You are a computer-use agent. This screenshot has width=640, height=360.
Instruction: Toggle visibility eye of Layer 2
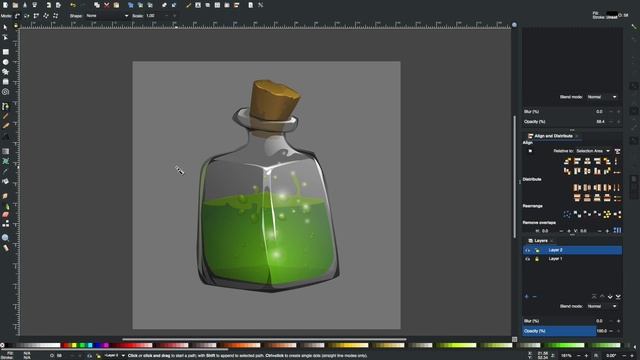[x=528, y=250]
